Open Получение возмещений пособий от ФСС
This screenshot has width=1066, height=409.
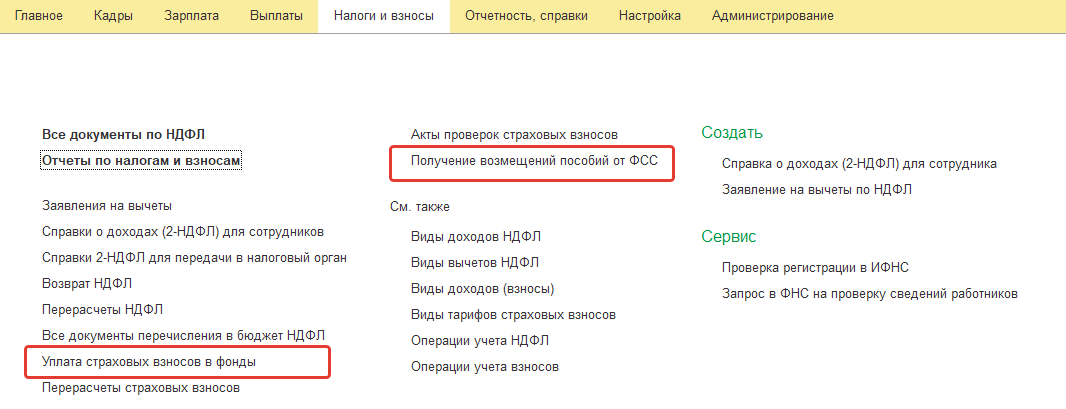[x=534, y=161]
